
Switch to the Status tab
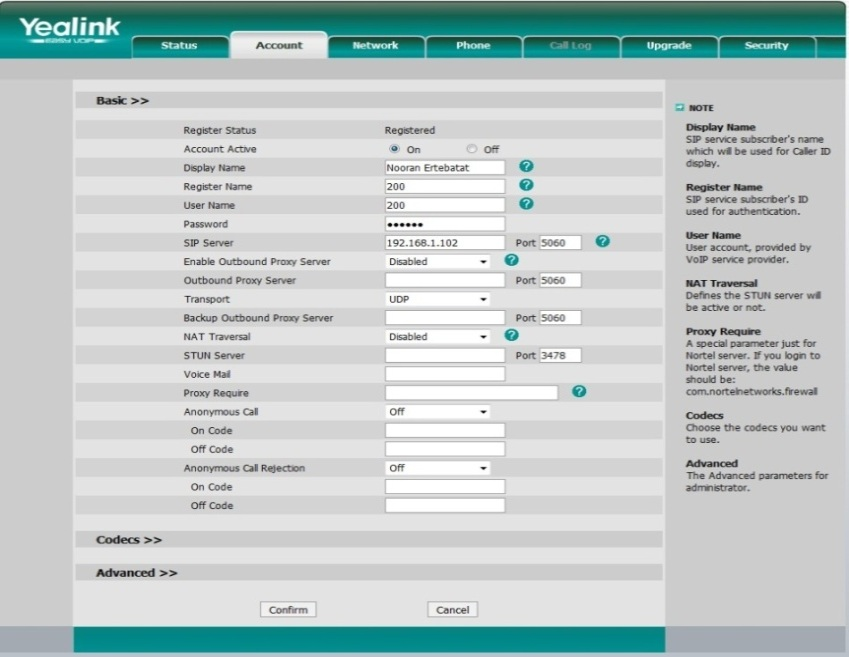pyautogui.click(x=180, y=46)
